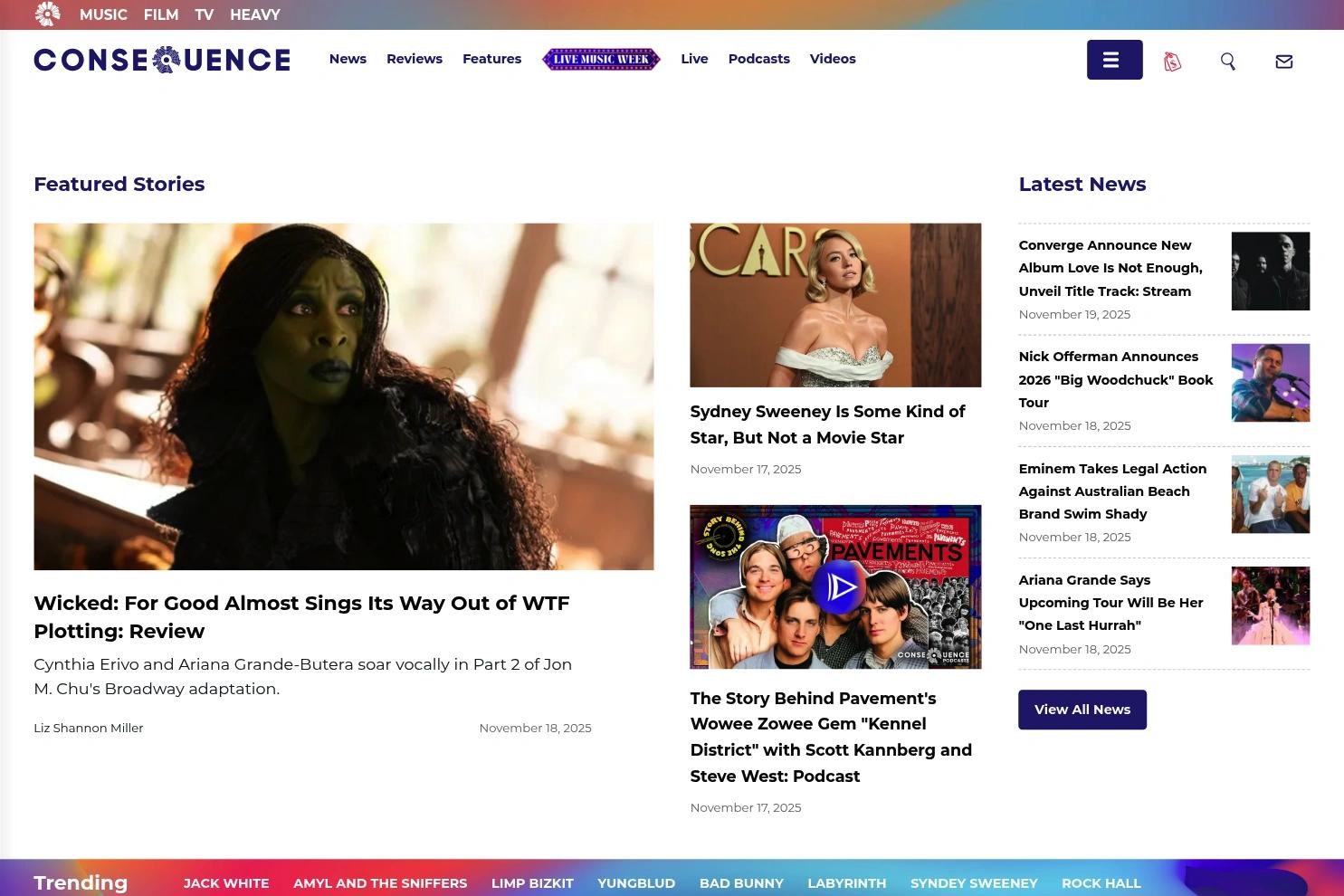The image size is (1344, 896).
Task: Open the hamburger menu button
Action: coord(1114,60)
